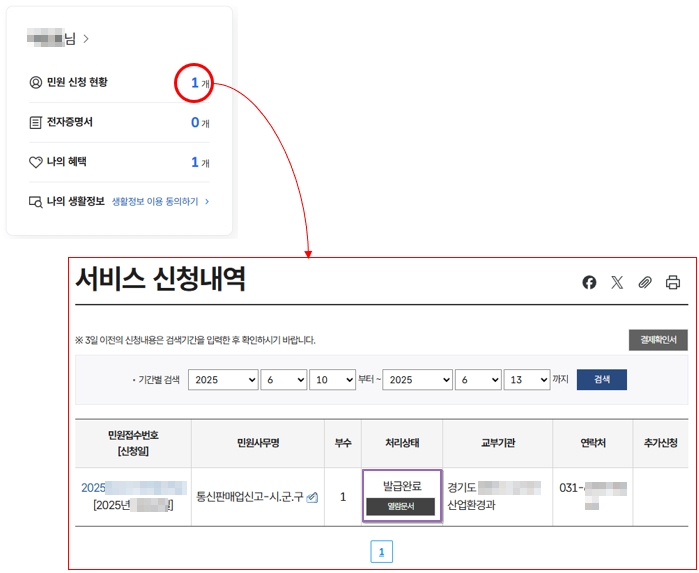Click the search icon beside 나의 생활정보
The height and width of the screenshot is (573, 699).
point(36,202)
